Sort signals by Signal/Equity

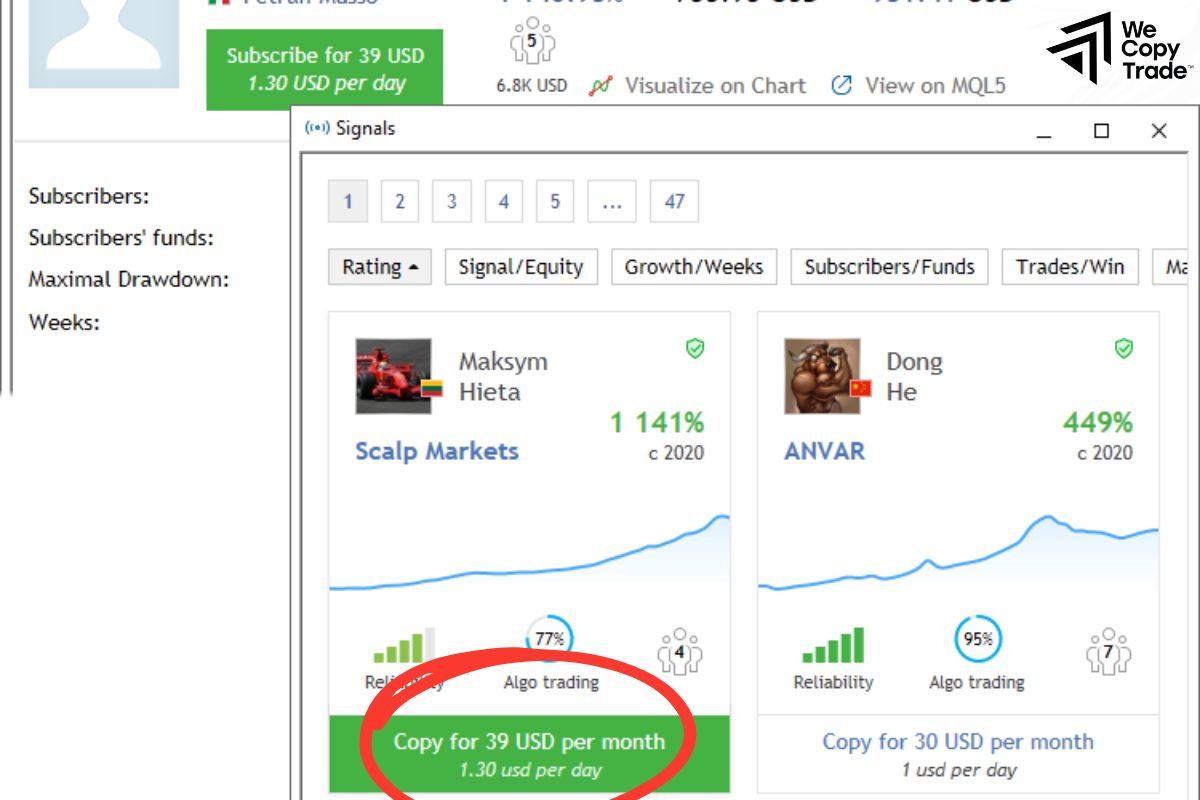[x=520, y=267]
